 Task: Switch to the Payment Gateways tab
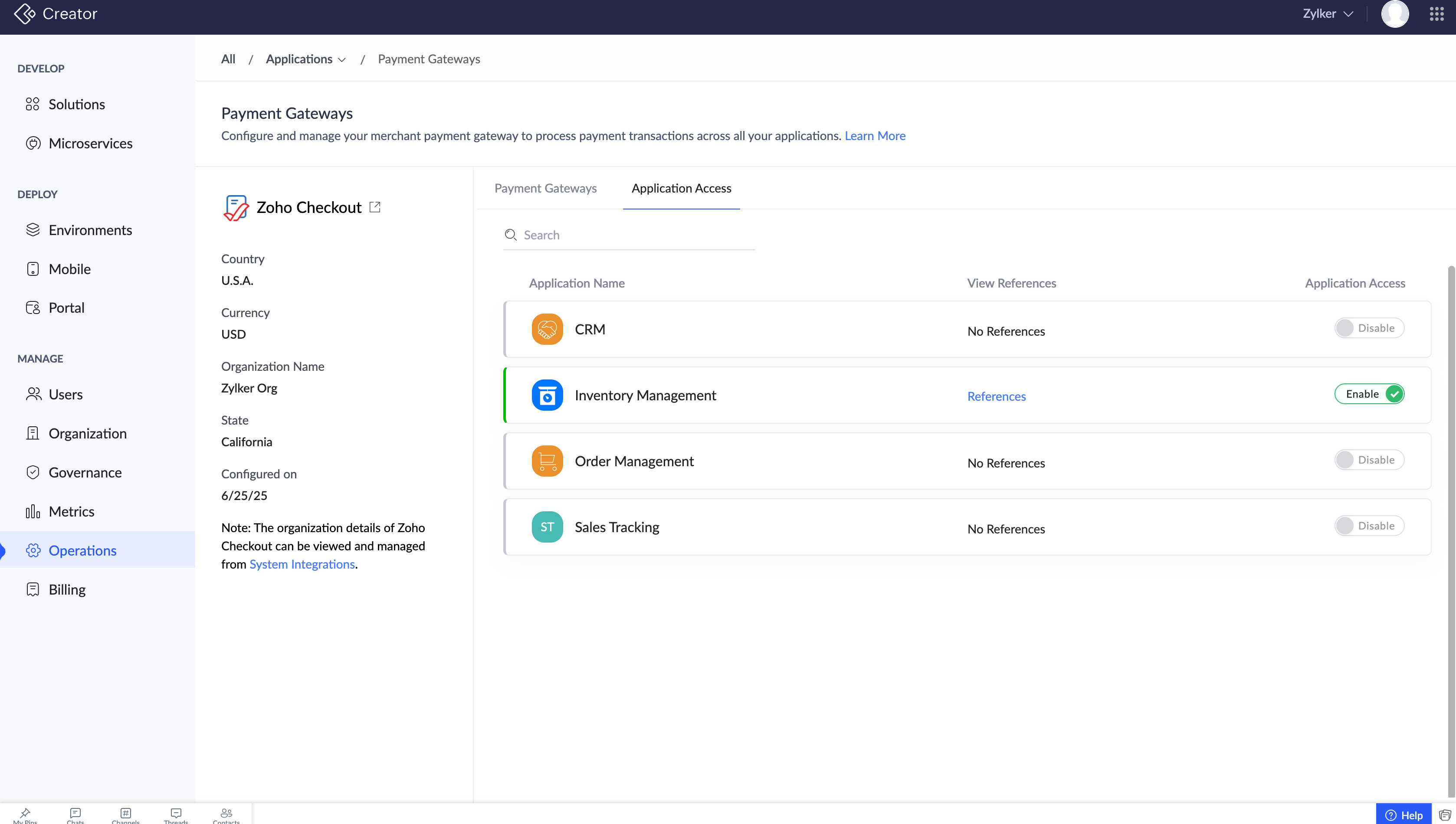[545, 188]
